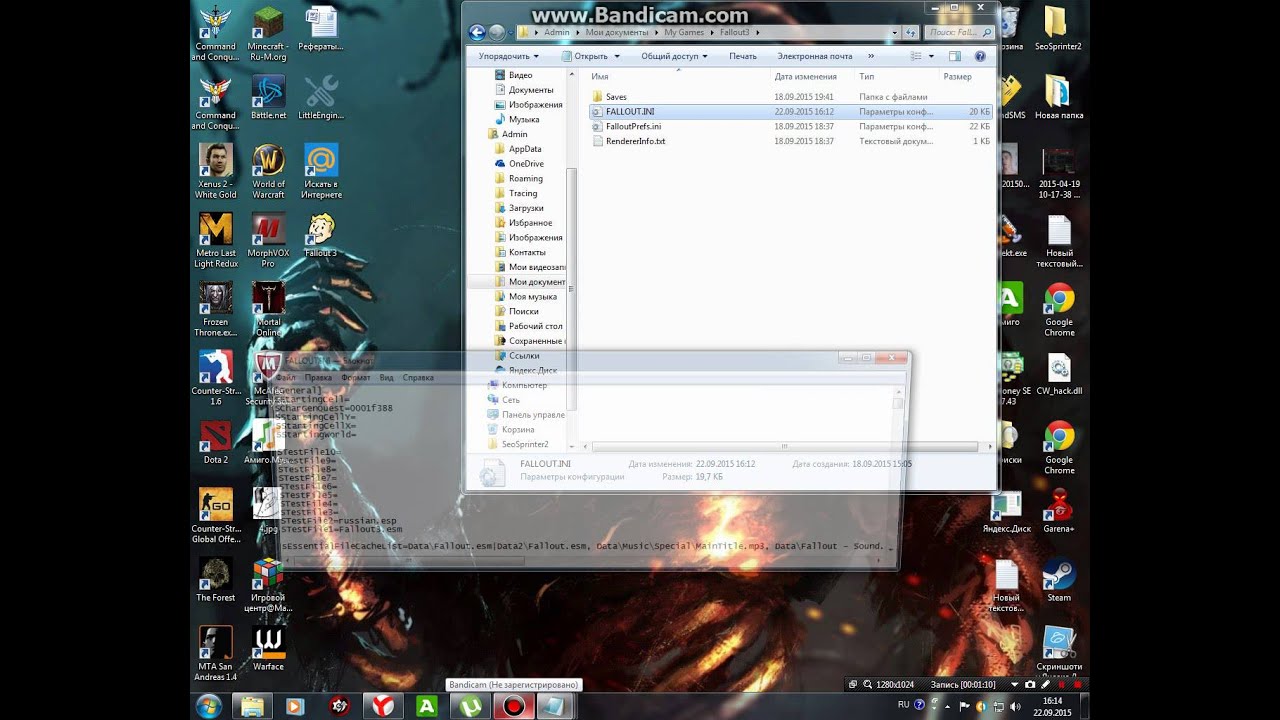
Task: Open The Forest desktop shortcut
Action: 215,580
